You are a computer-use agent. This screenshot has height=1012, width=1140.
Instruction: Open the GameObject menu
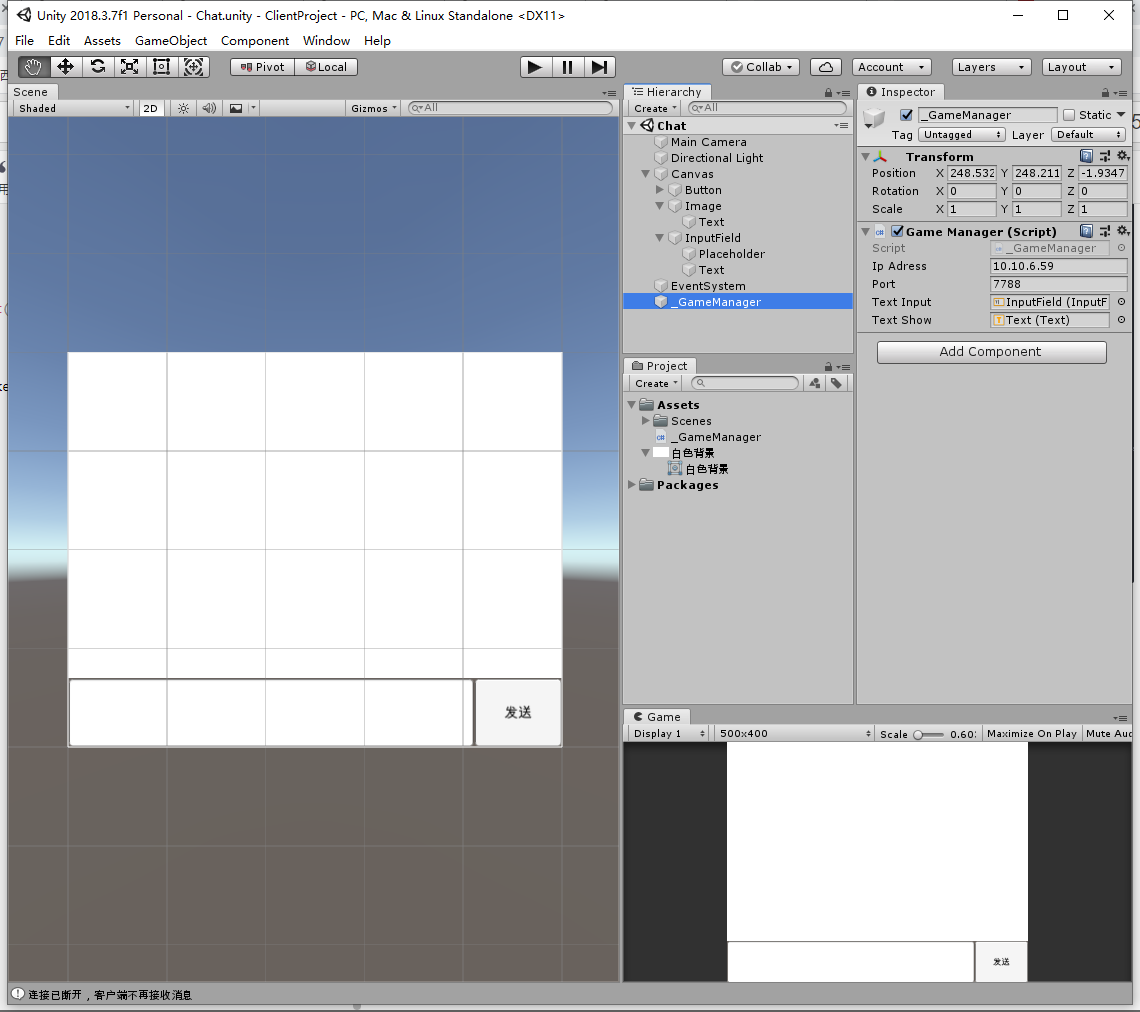171,41
